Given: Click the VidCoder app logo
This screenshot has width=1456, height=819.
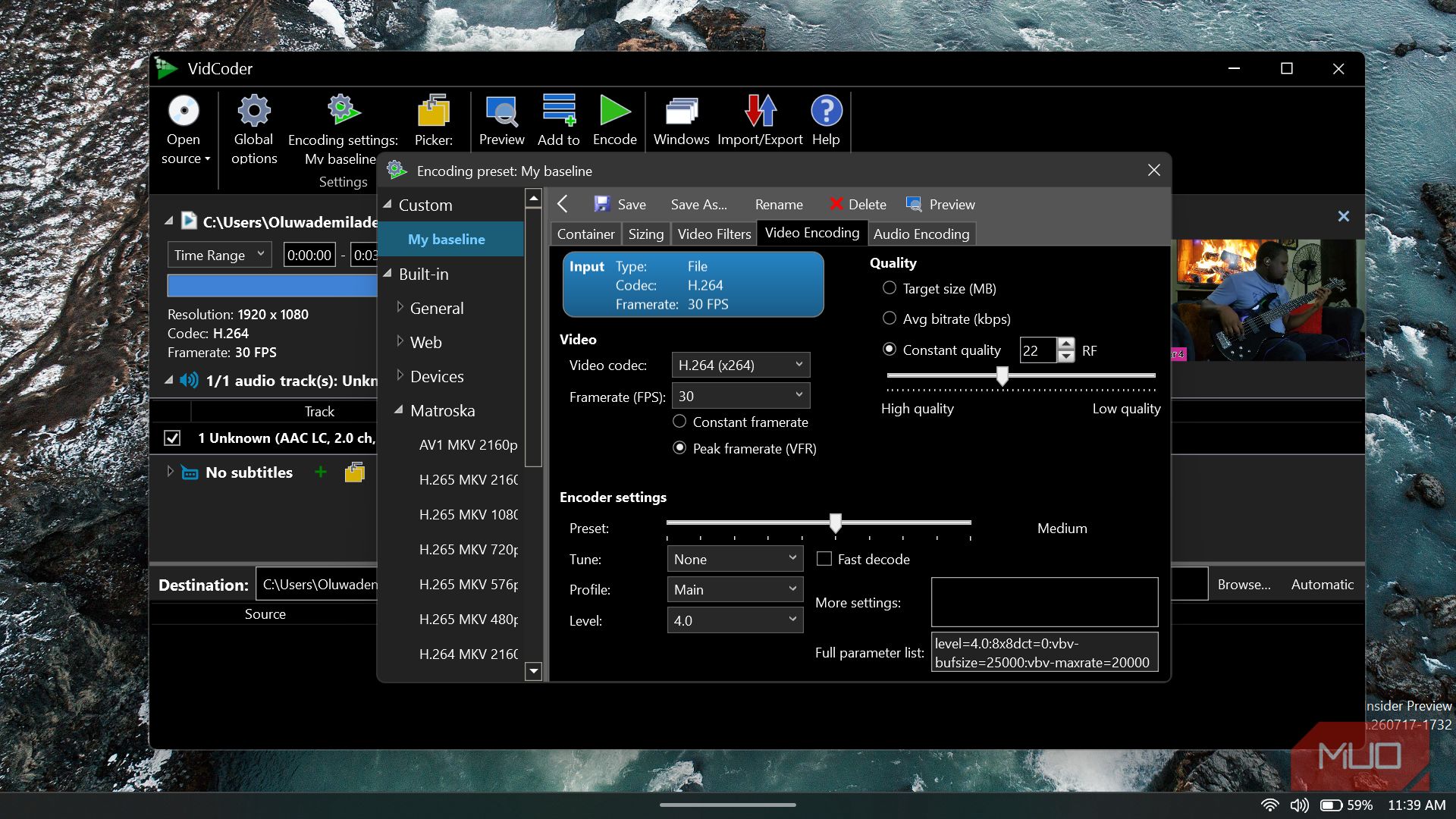Looking at the screenshot, I should tap(167, 68).
